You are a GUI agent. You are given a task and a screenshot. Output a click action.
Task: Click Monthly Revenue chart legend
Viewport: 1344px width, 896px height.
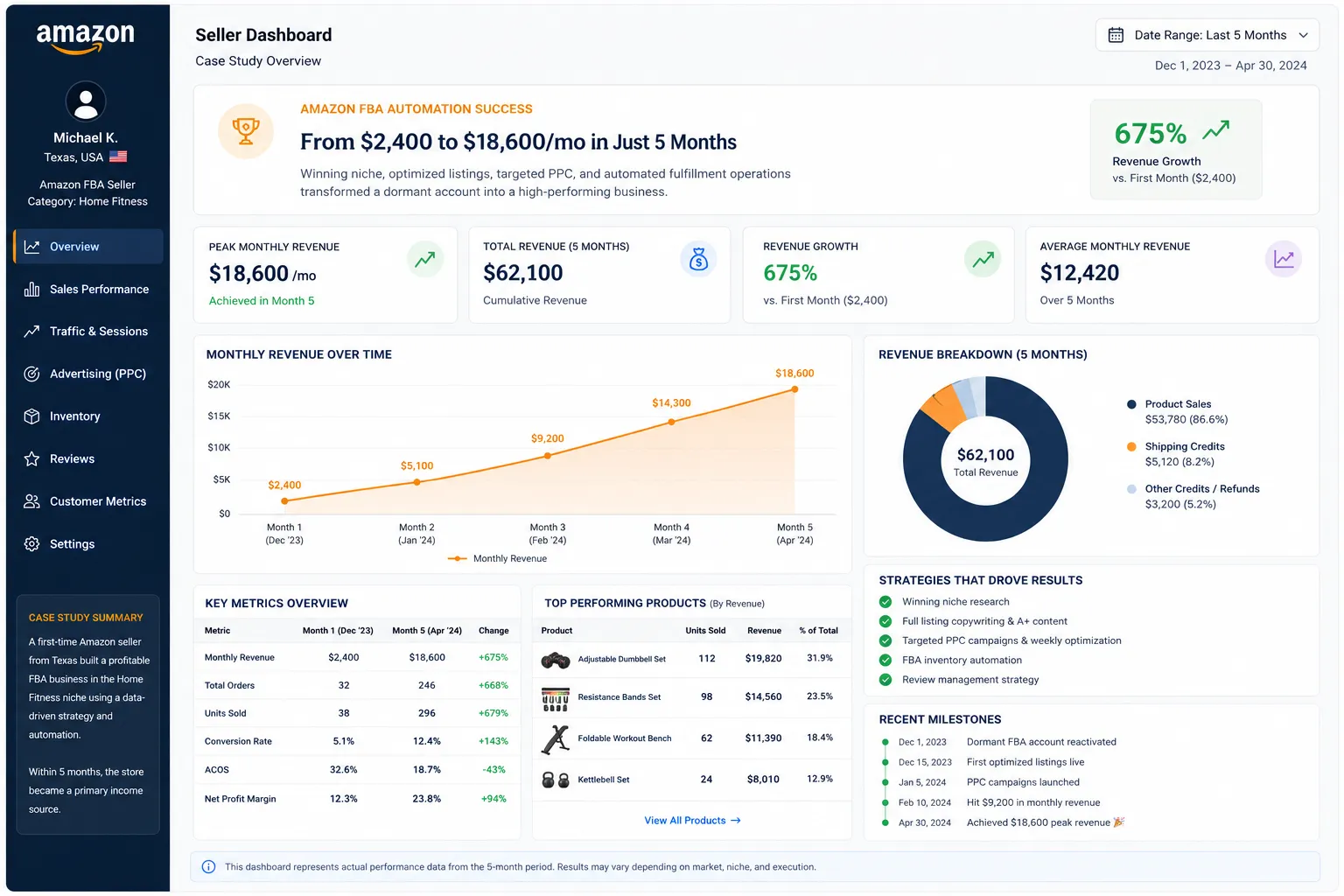coord(497,559)
